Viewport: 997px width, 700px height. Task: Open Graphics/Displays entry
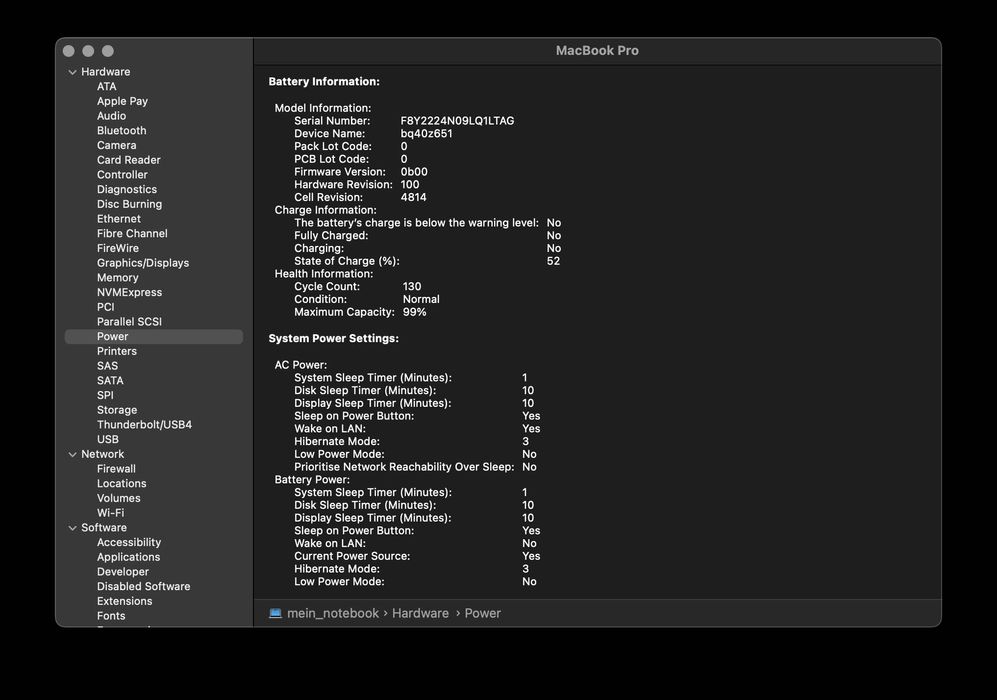tap(142, 263)
